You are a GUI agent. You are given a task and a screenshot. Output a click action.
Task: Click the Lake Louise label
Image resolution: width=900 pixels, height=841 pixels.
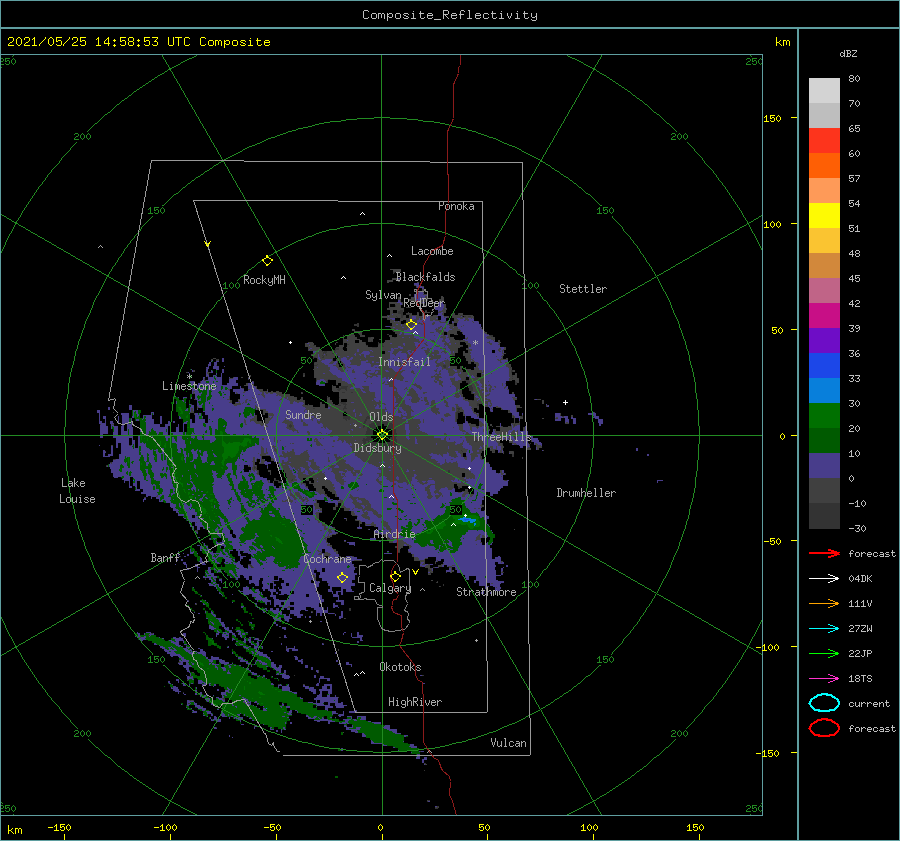[77, 491]
